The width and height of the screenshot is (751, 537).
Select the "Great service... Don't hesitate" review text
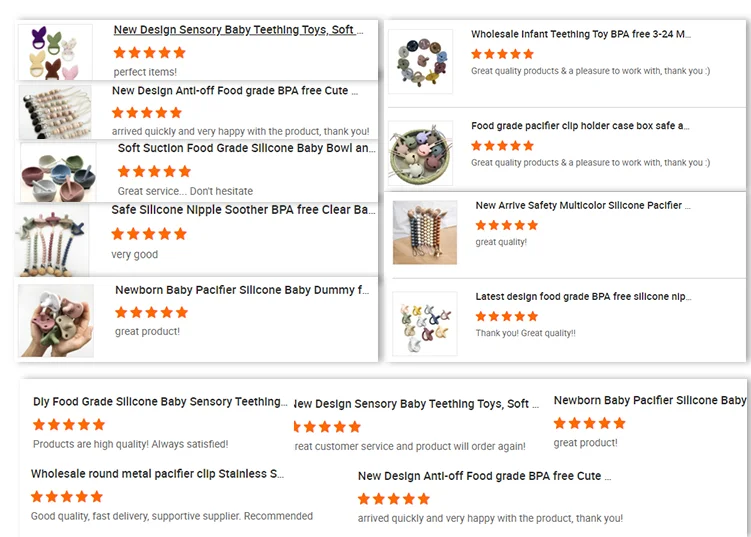point(185,191)
